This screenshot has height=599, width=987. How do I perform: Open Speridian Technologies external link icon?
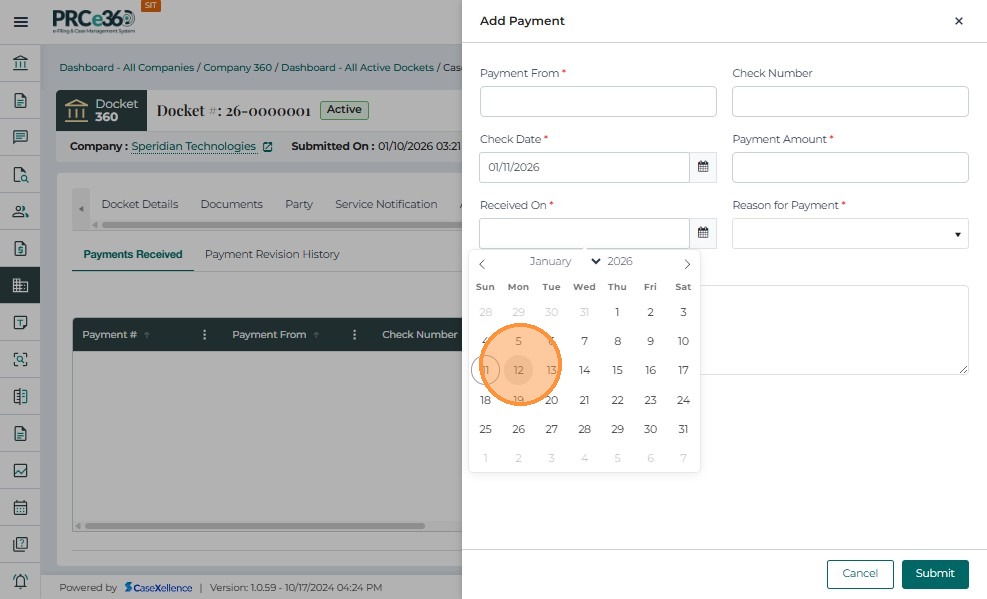(x=268, y=147)
